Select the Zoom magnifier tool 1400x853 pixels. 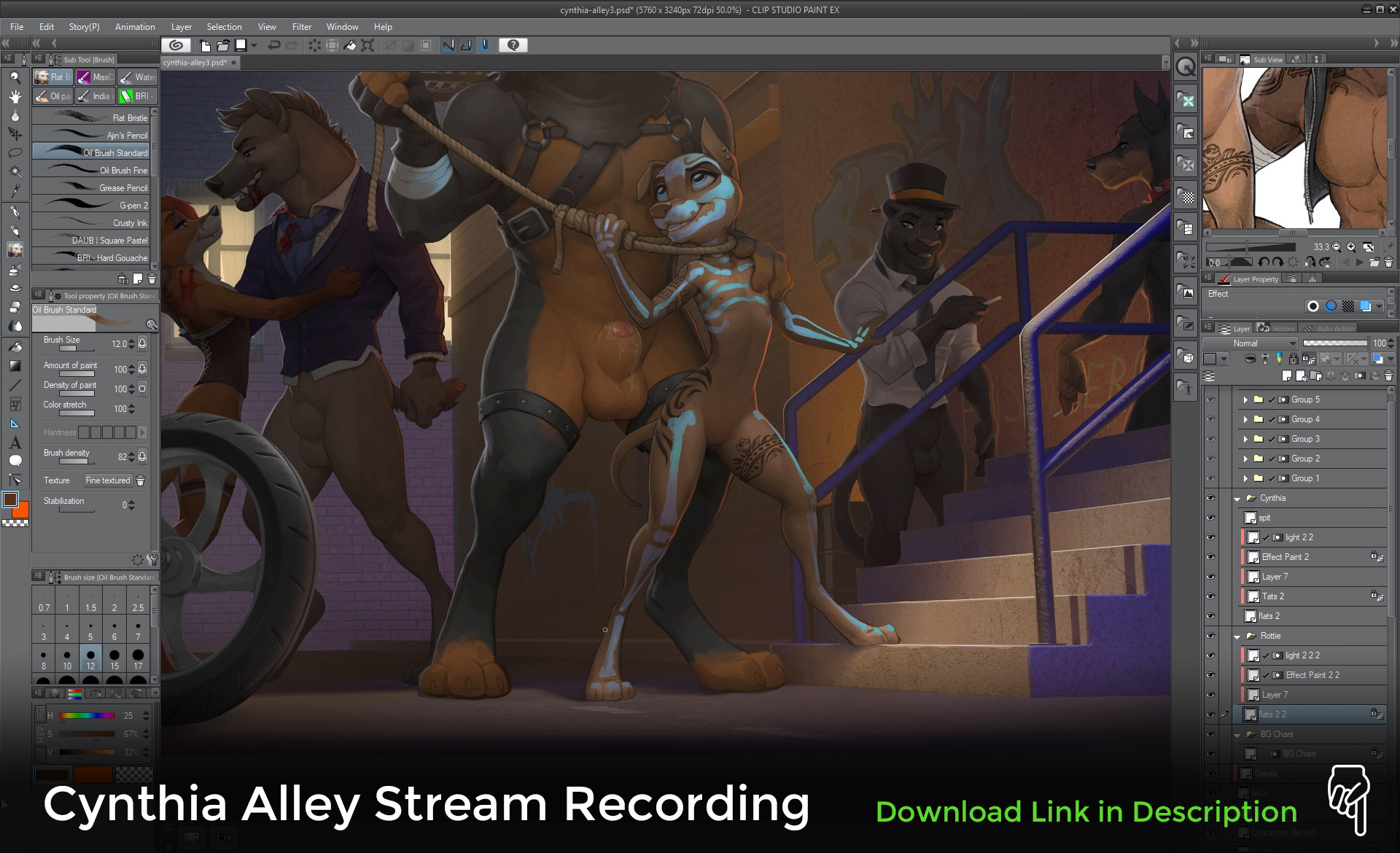click(x=15, y=77)
